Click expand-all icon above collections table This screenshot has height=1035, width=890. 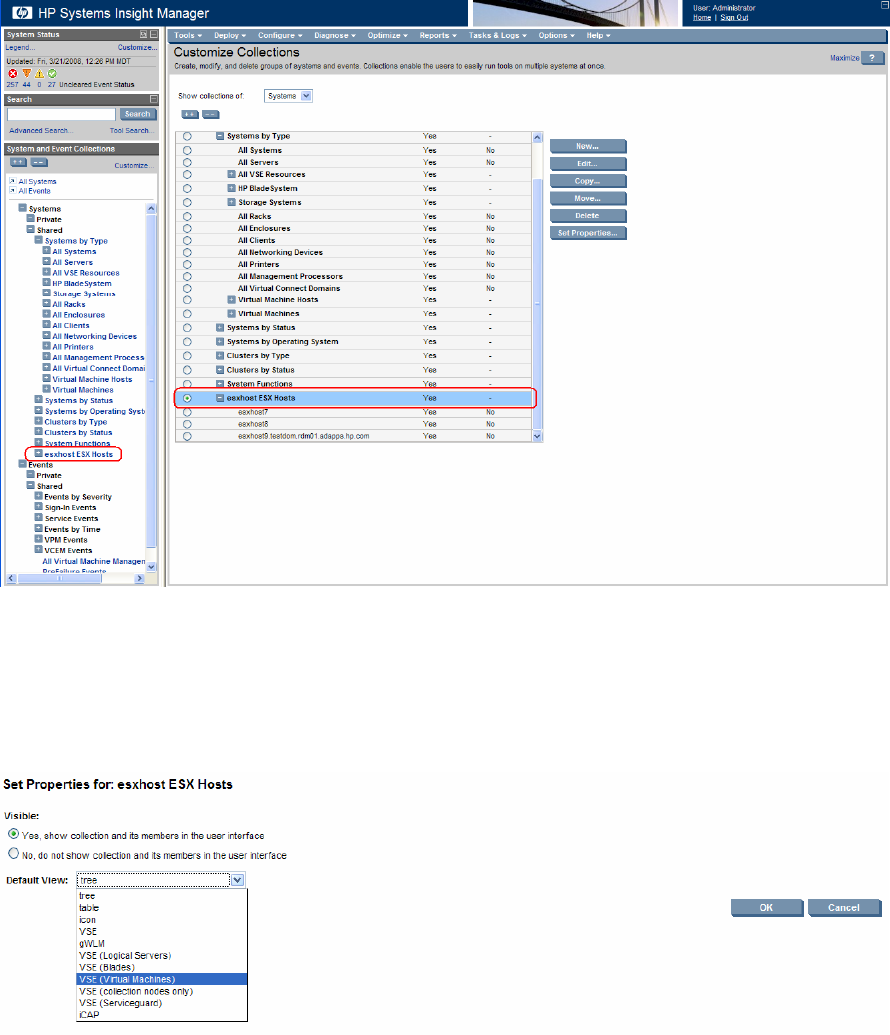(x=190, y=115)
